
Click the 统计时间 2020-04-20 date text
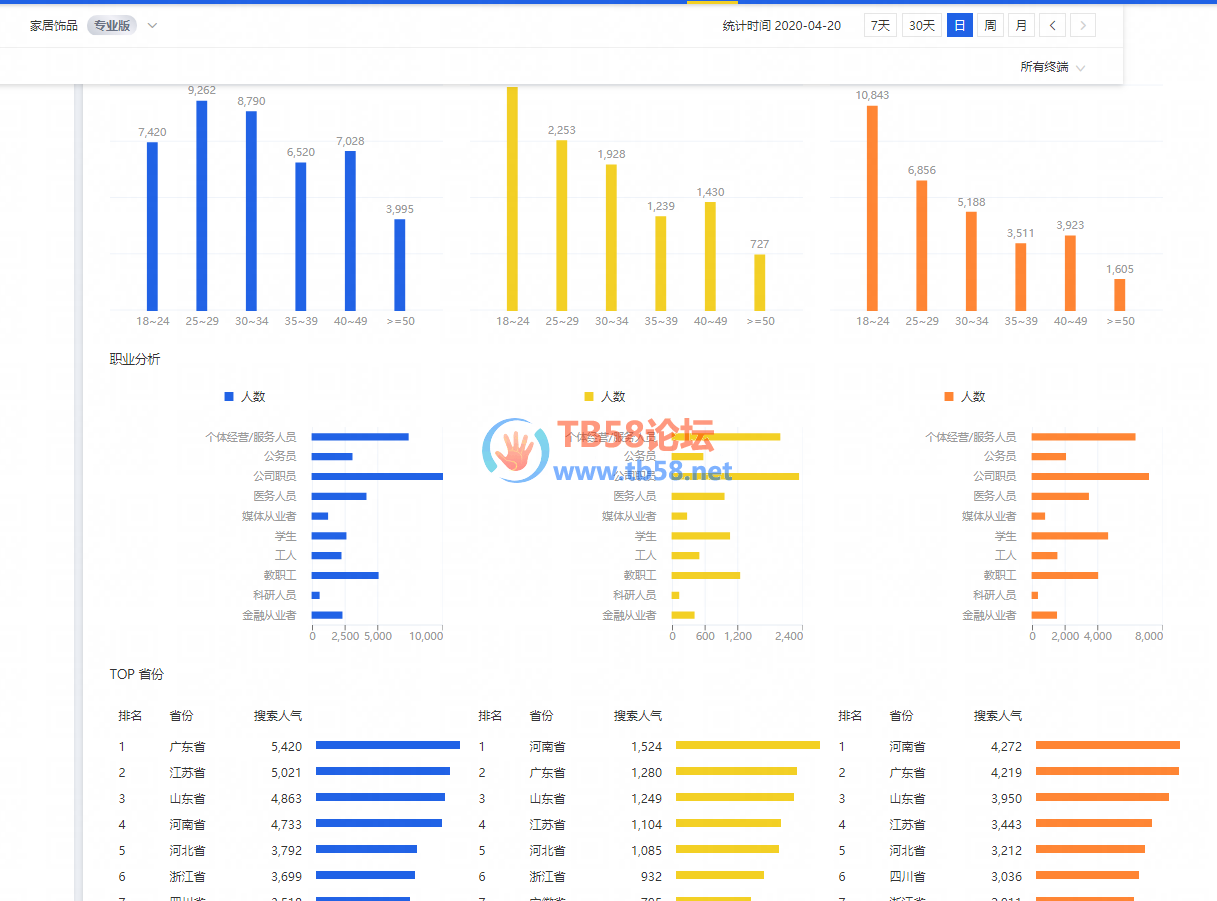click(x=781, y=26)
